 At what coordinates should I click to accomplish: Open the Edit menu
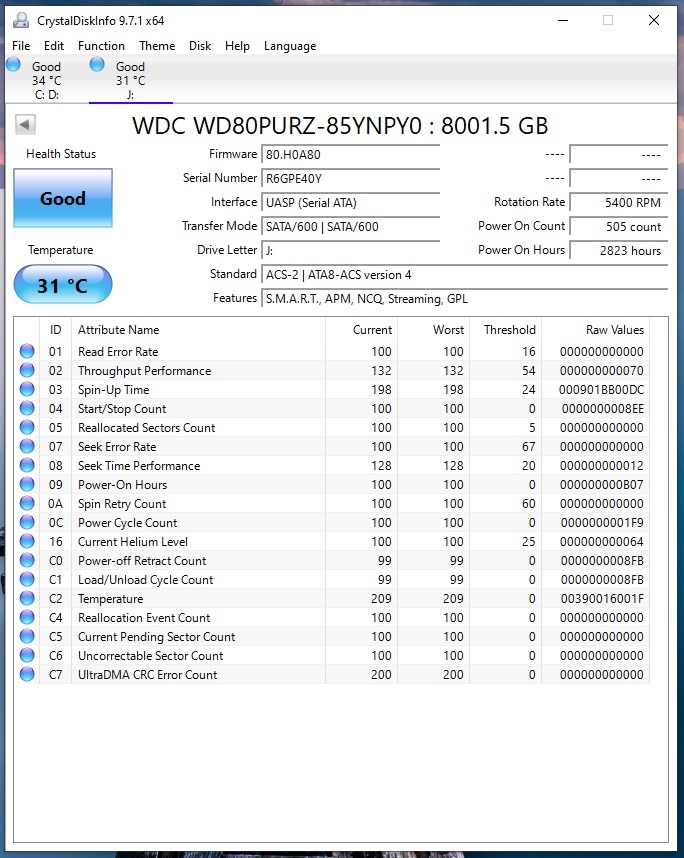[54, 46]
